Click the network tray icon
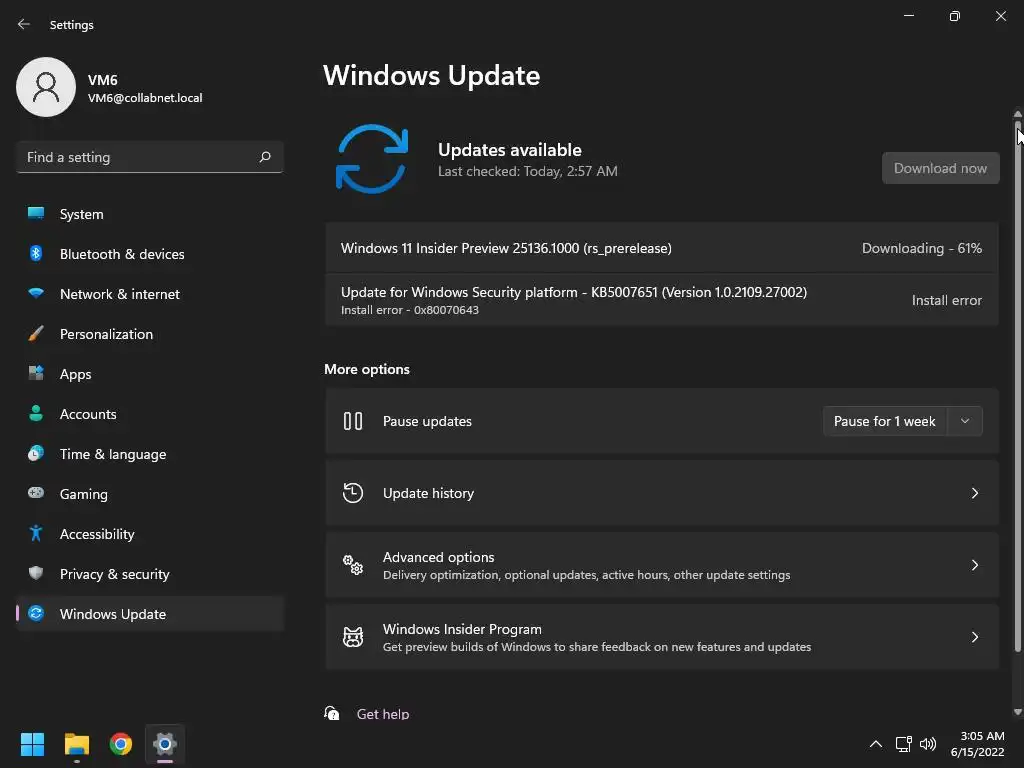 click(x=903, y=744)
